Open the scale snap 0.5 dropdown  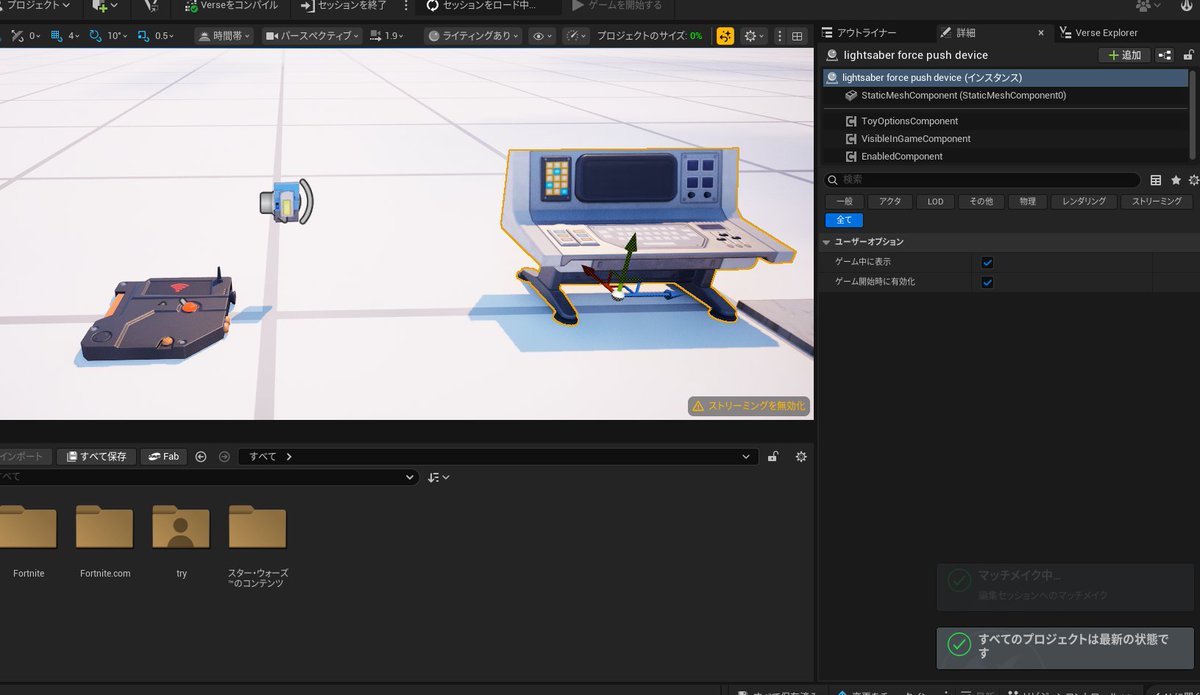pos(166,36)
